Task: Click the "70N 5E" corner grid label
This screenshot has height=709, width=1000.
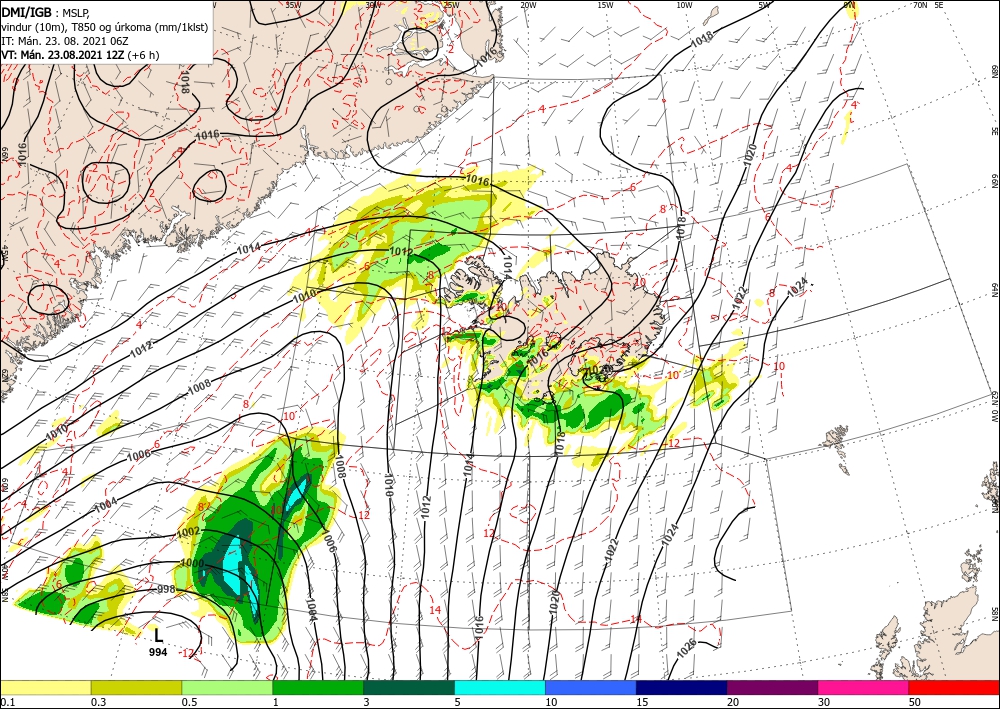Action: pyautogui.click(x=928, y=4)
